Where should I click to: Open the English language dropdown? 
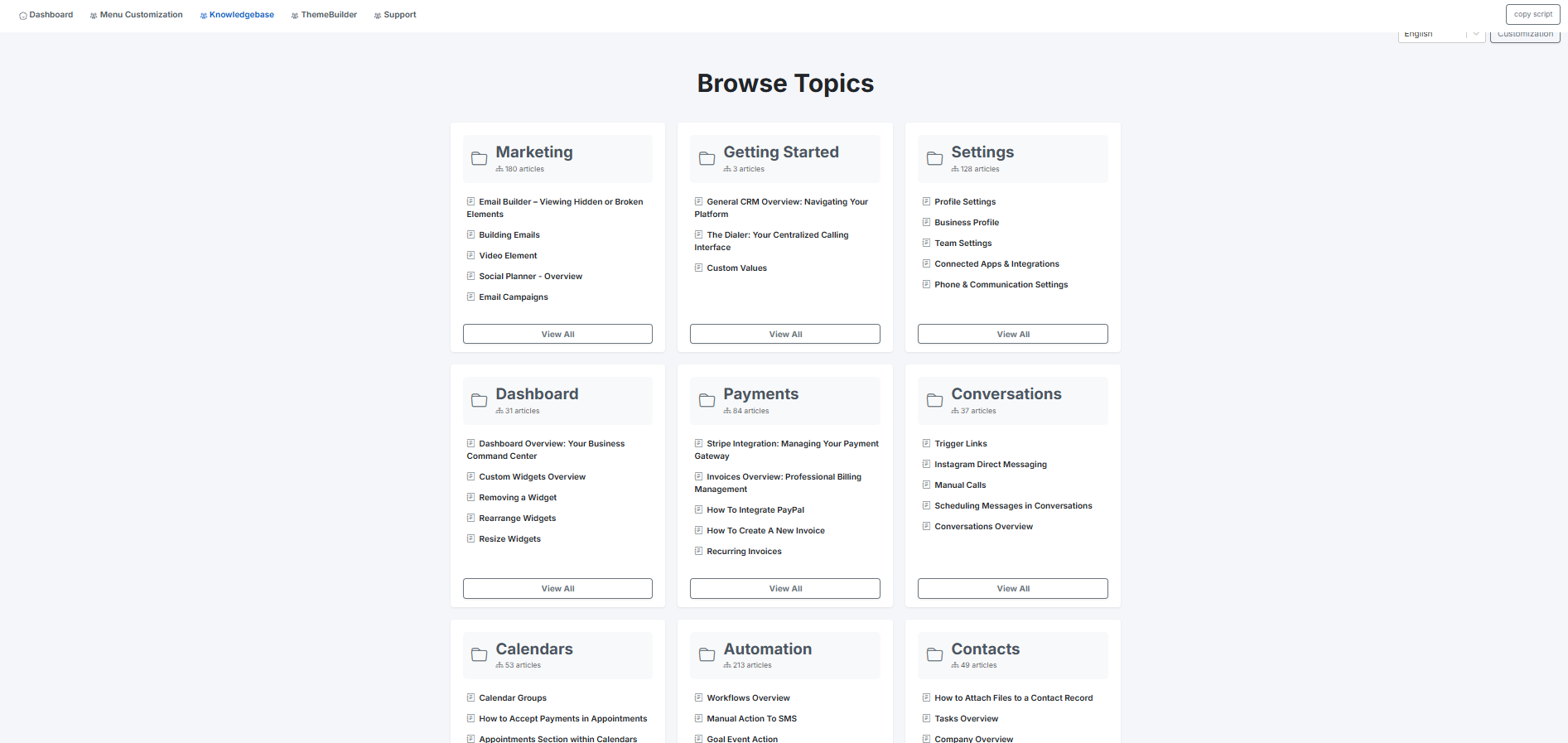1440,35
